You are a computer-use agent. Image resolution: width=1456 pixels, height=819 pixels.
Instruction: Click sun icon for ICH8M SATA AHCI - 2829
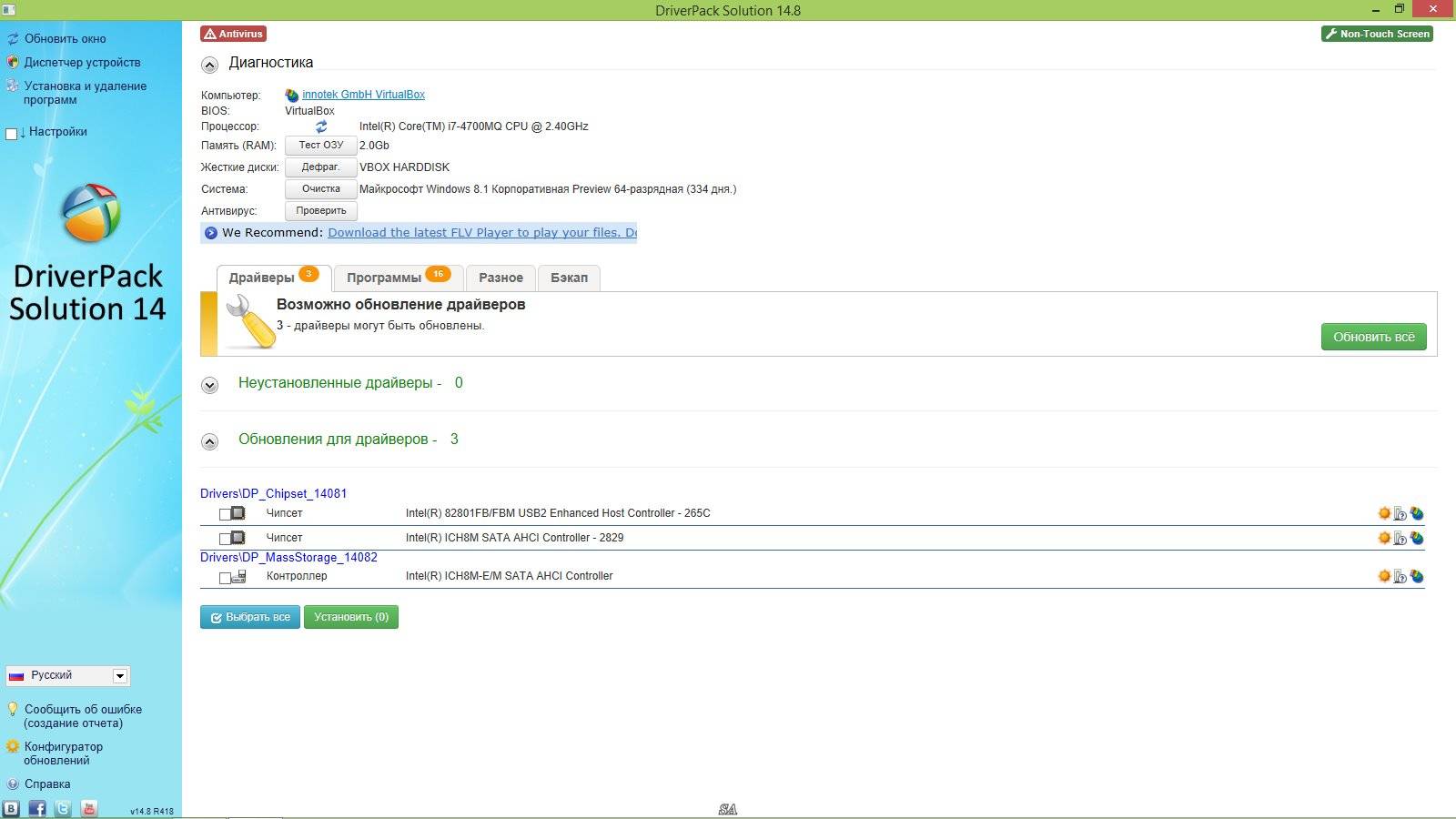pos(1384,538)
